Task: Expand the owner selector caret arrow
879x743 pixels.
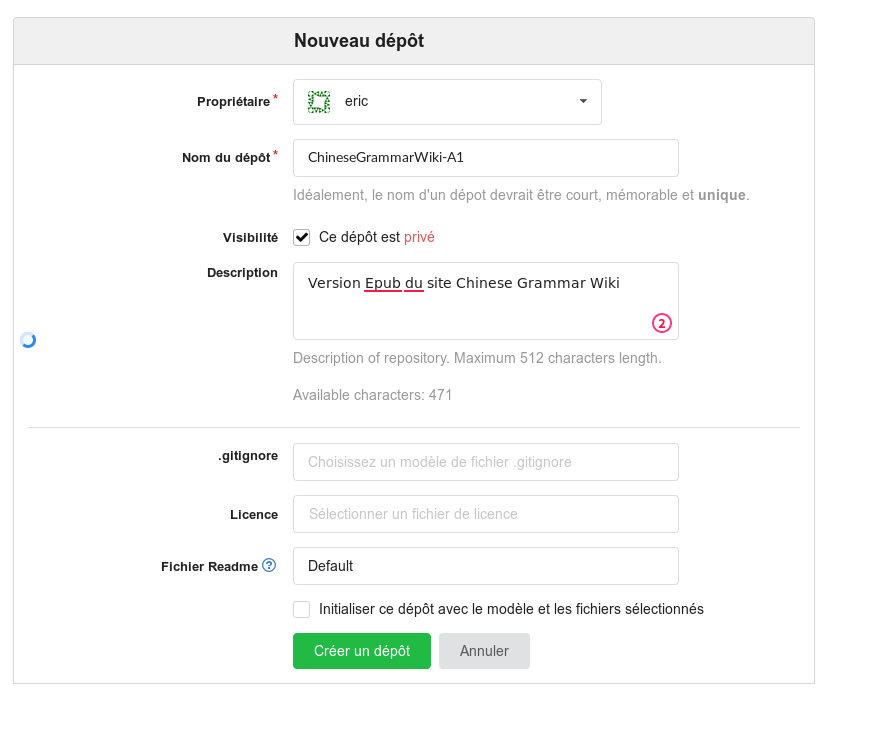Action: [x=581, y=101]
